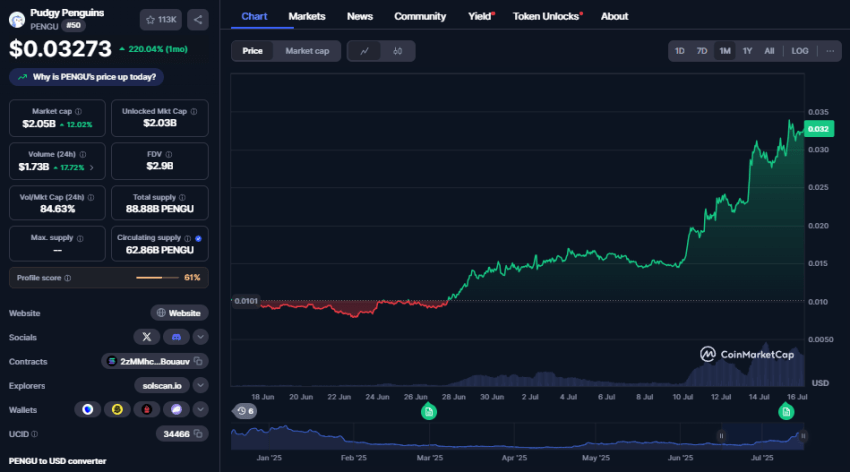Image resolution: width=850 pixels, height=472 pixels.
Task: Click info icon next to Vol/Mkt Cap (24h)
Action: [x=91, y=197]
